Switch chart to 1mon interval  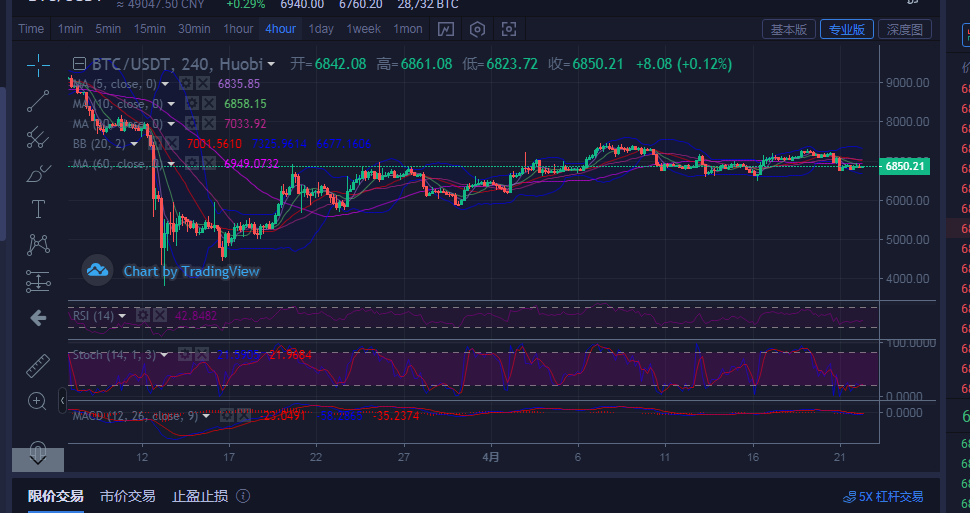[408, 29]
